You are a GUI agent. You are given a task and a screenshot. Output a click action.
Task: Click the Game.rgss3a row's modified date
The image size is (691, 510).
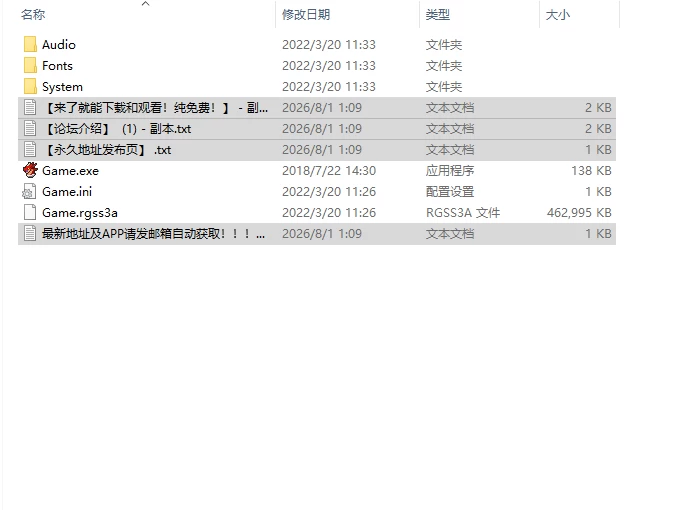[329, 213]
